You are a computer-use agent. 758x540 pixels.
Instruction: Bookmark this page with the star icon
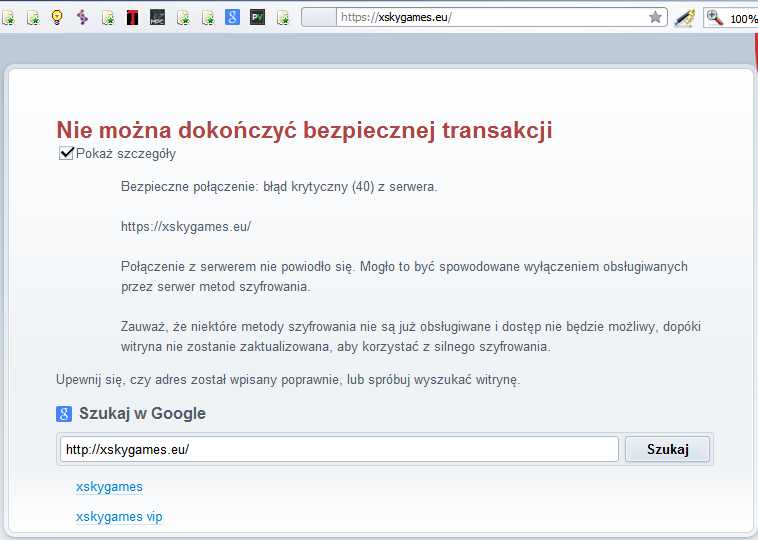pyautogui.click(x=655, y=18)
